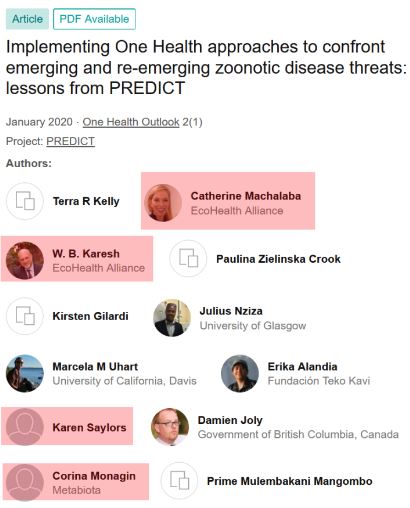Open author name Catherine Machalaba
The image size is (410, 508).
(246, 196)
